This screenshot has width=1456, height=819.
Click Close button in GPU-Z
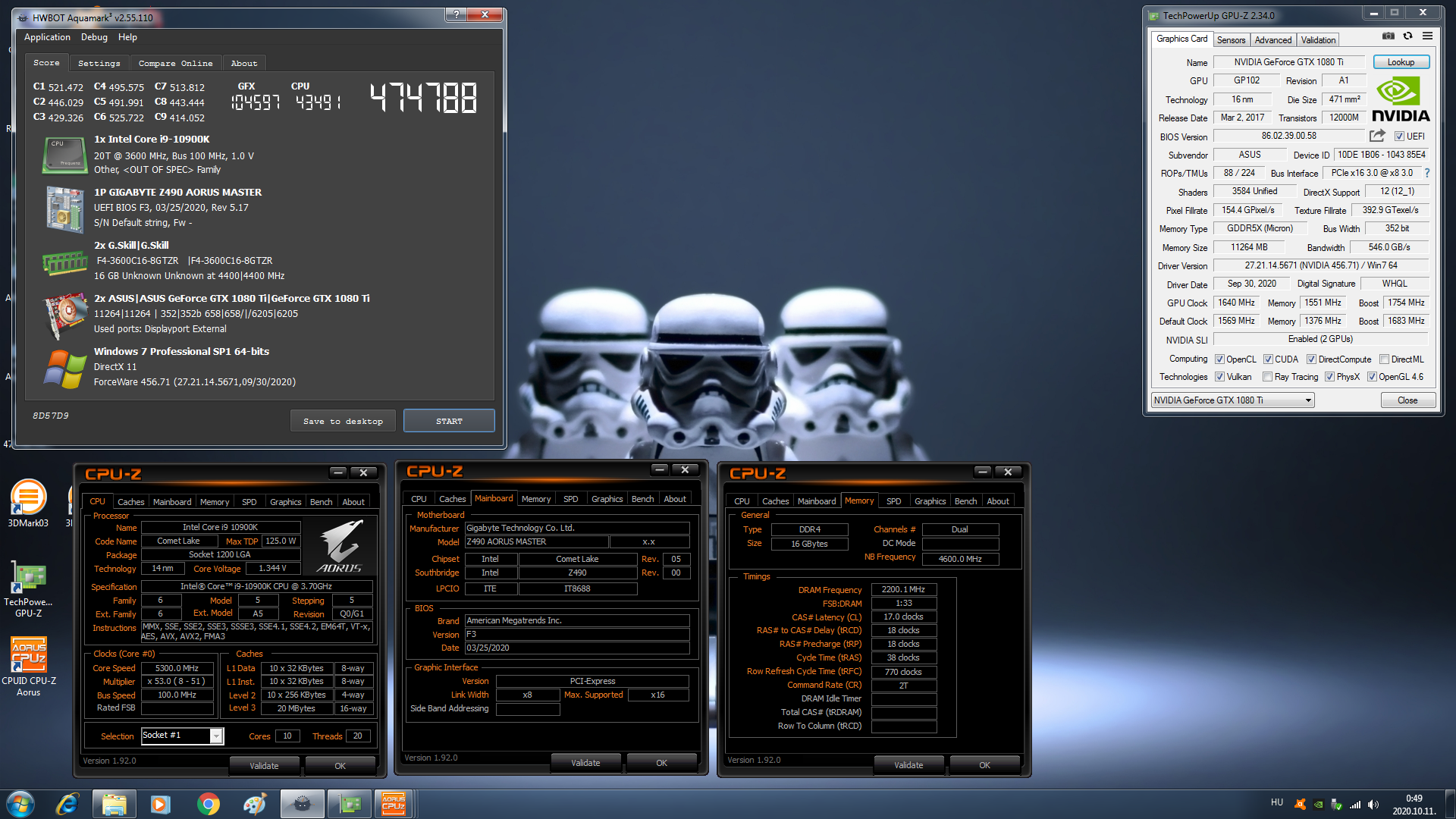click(1407, 400)
